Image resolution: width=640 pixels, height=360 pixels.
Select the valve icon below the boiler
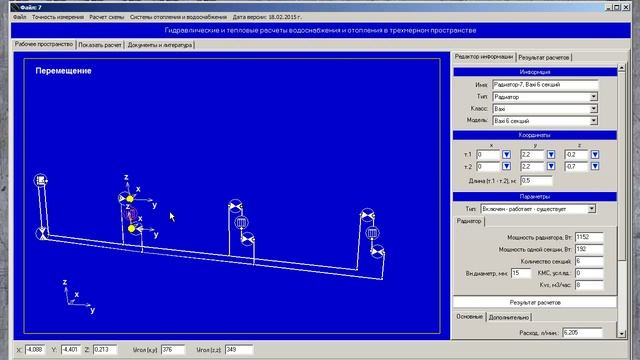tap(42, 234)
